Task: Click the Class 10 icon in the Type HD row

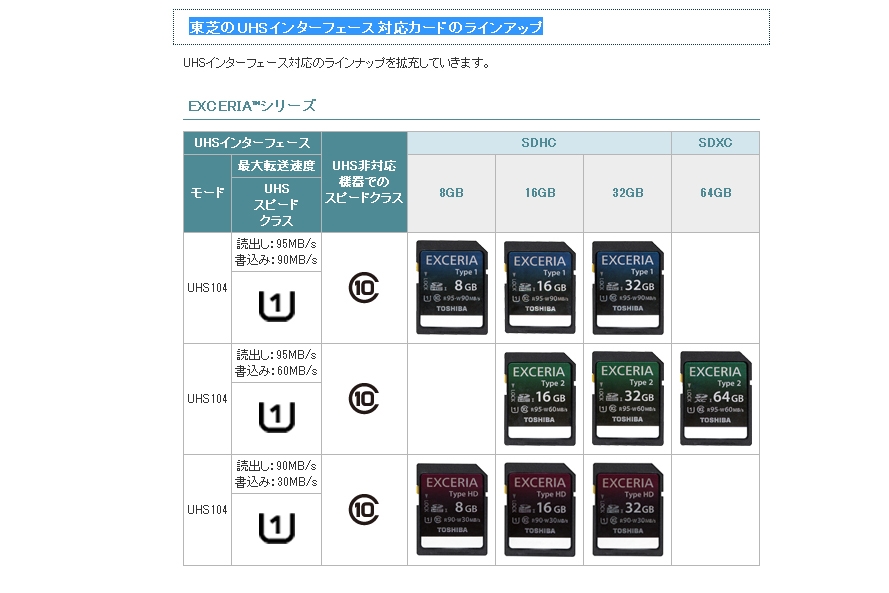Action: tap(364, 510)
